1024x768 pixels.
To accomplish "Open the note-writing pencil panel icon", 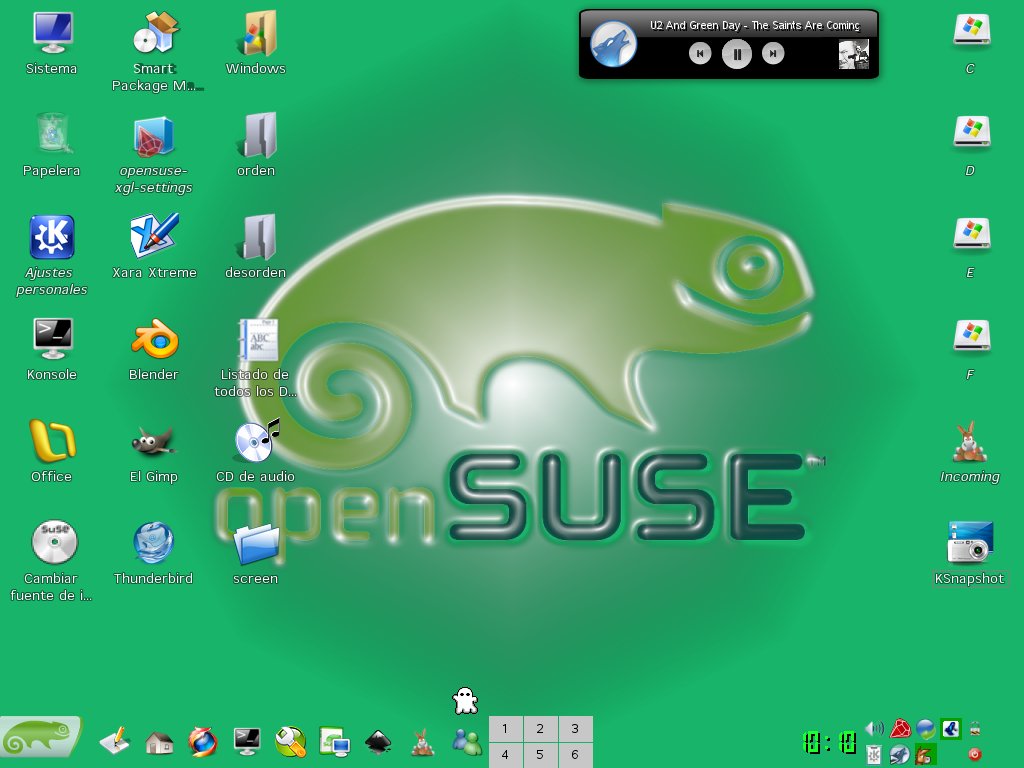I will pyautogui.click(x=116, y=742).
